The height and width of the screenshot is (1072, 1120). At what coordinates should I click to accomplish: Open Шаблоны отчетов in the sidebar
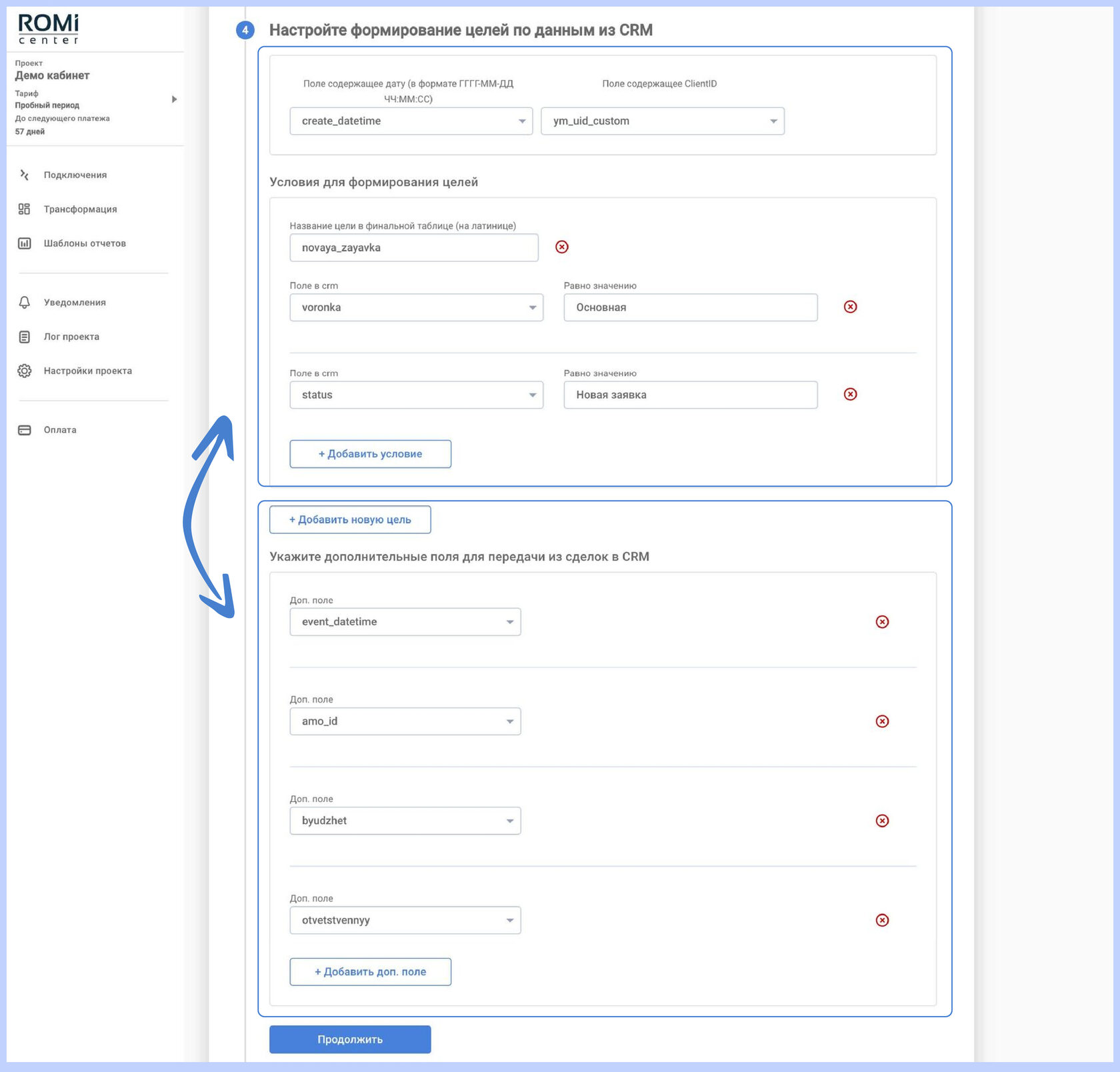[85, 243]
